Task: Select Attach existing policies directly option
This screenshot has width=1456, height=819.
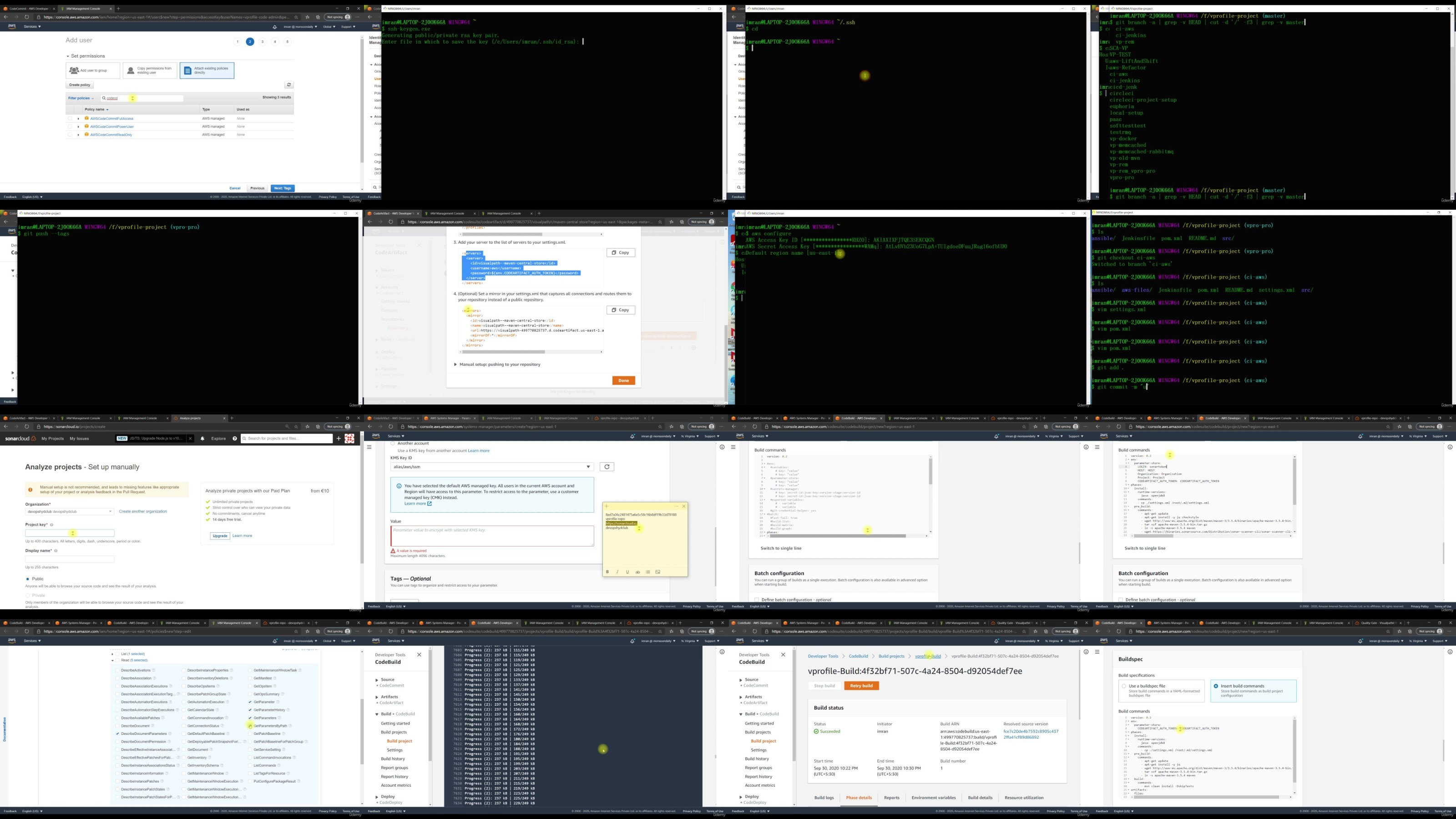Action: 207,71
